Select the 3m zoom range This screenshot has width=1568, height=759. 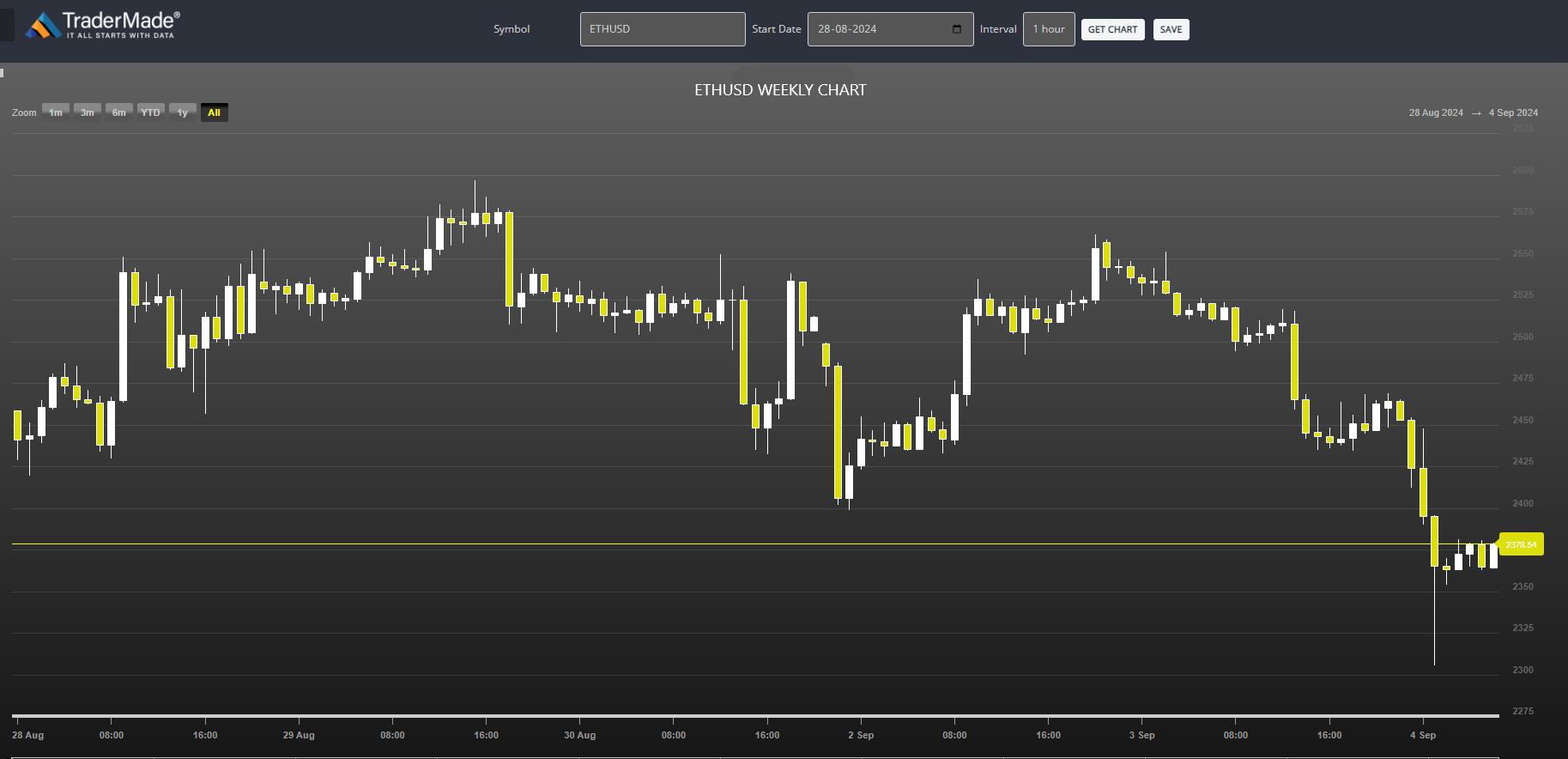click(88, 112)
